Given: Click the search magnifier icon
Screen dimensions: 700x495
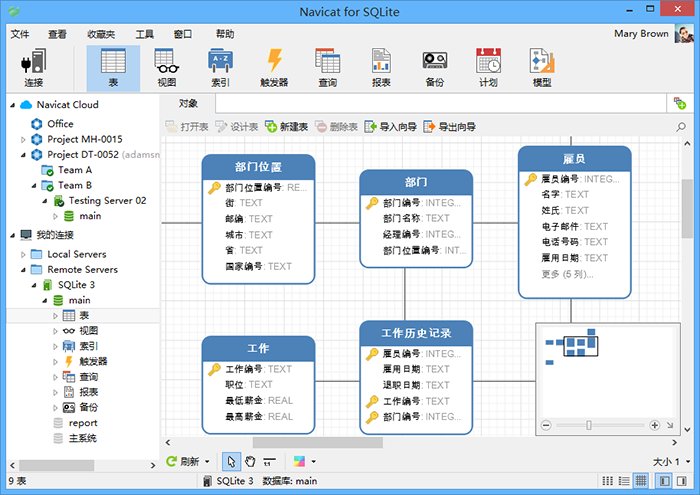Looking at the screenshot, I should tap(681, 127).
